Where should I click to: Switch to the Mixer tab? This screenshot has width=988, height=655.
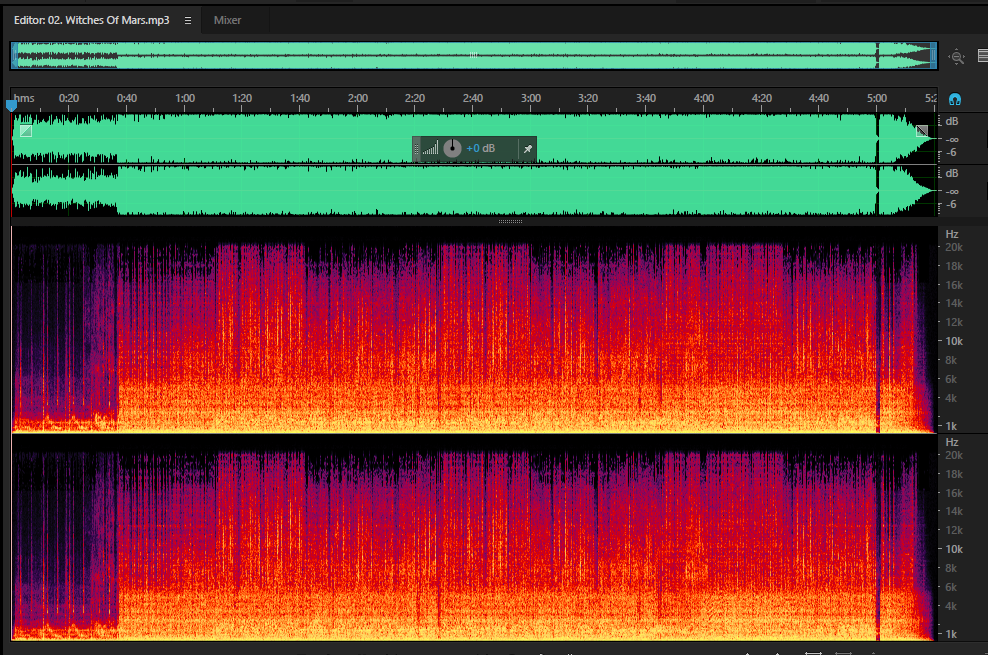click(227, 20)
